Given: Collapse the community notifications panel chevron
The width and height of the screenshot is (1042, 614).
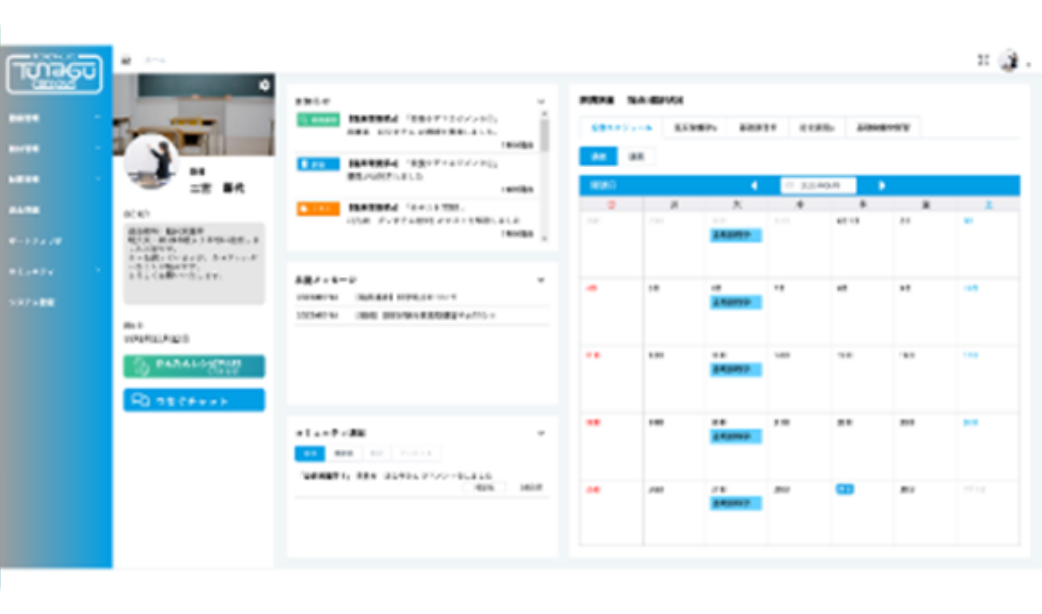Looking at the screenshot, I should (x=542, y=433).
